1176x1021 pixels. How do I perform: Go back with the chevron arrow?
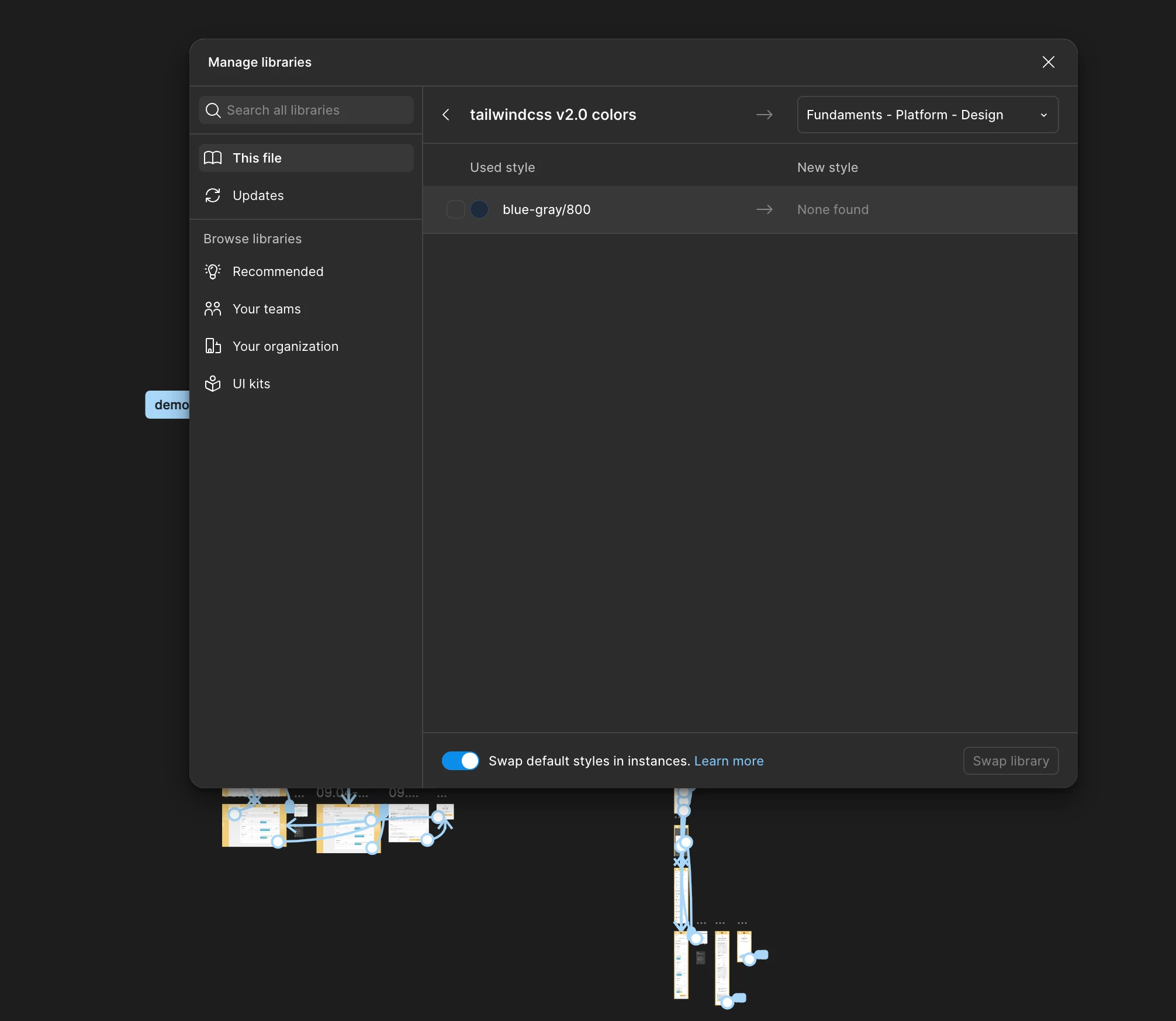(x=446, y=115)
